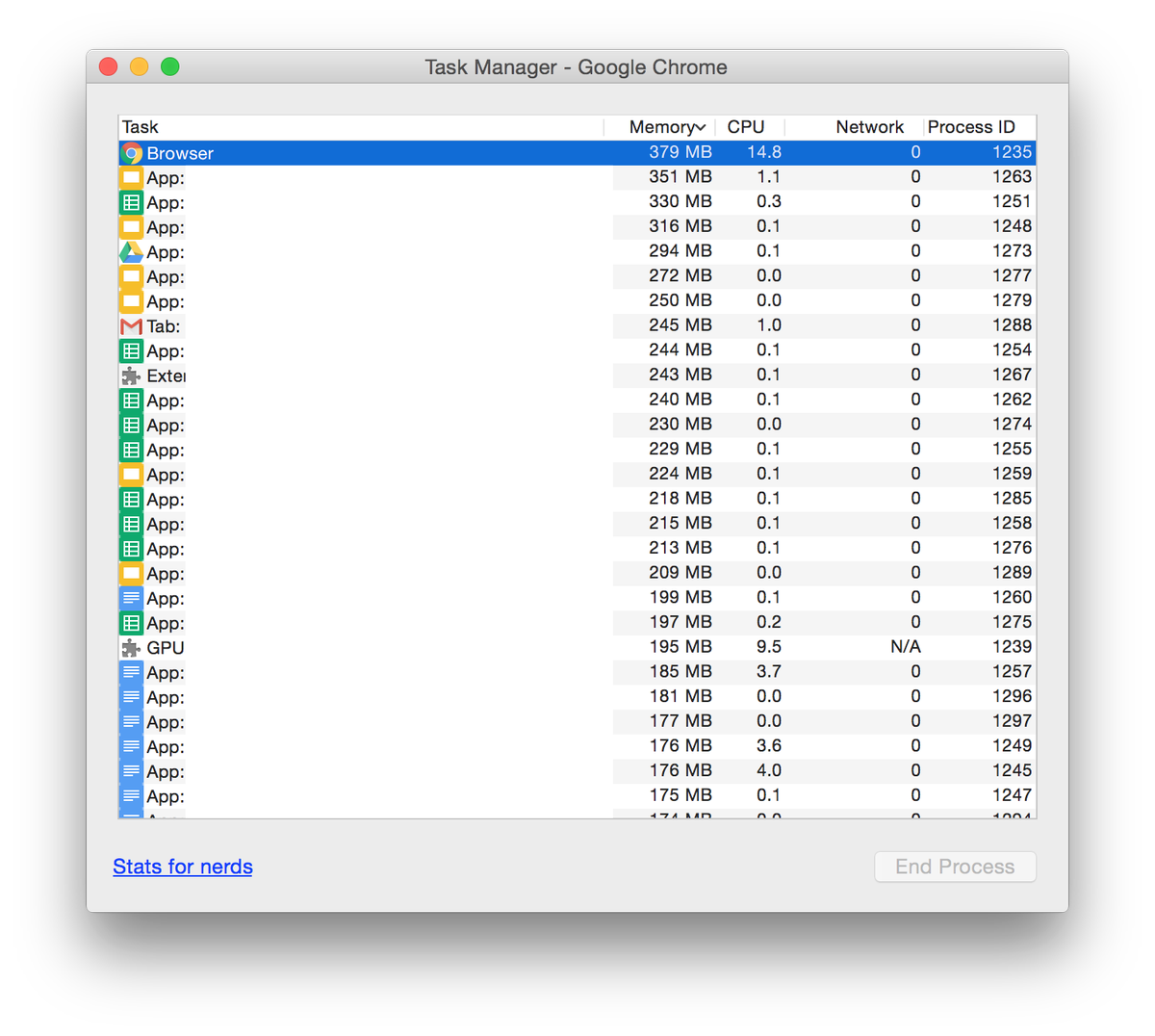This screenshot has height=1036, width=1155.
Task: Click the Slides icon for process 1289
Action: [131, 573]
